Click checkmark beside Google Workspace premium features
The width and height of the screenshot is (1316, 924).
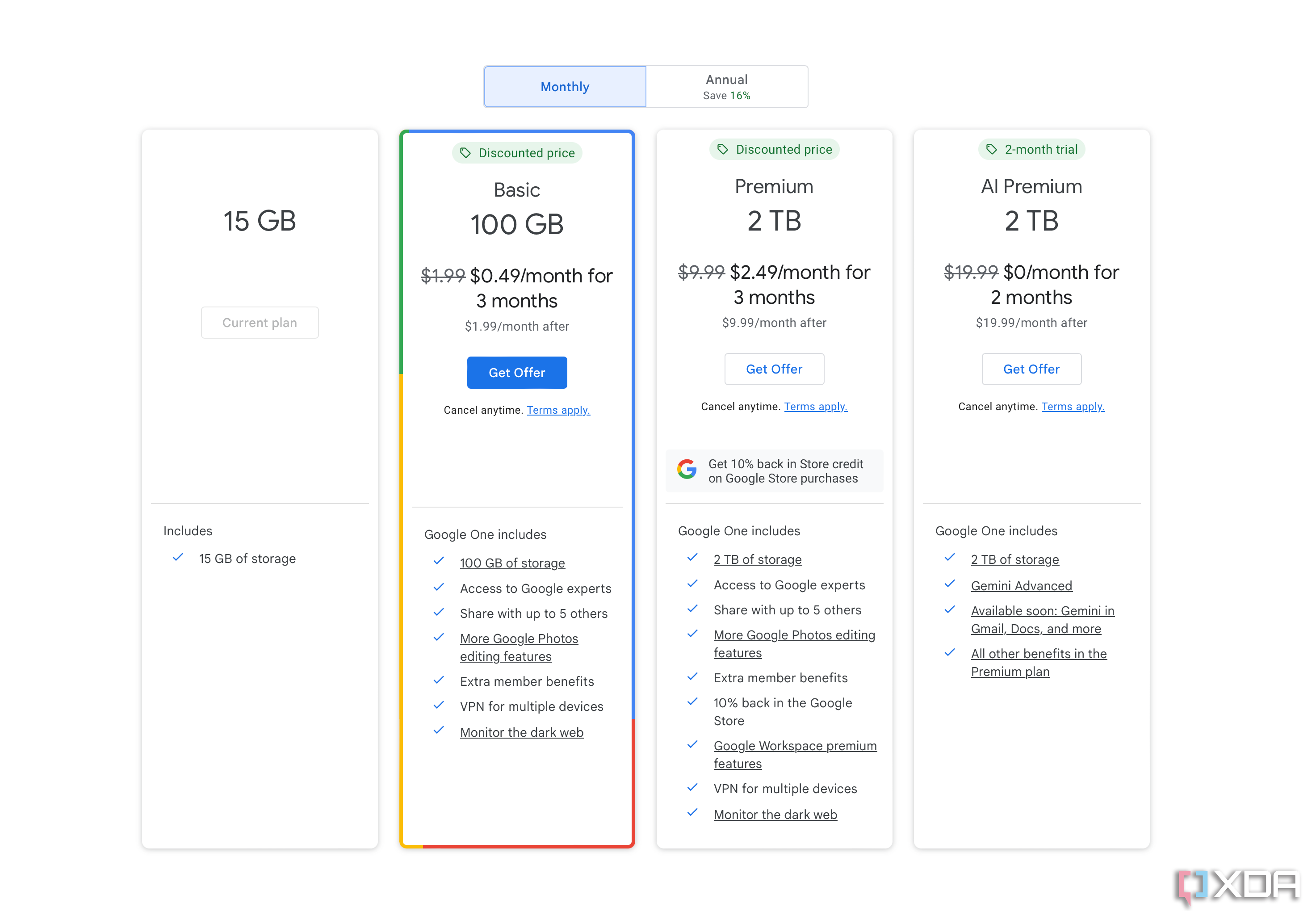click(x=692, y=744)
